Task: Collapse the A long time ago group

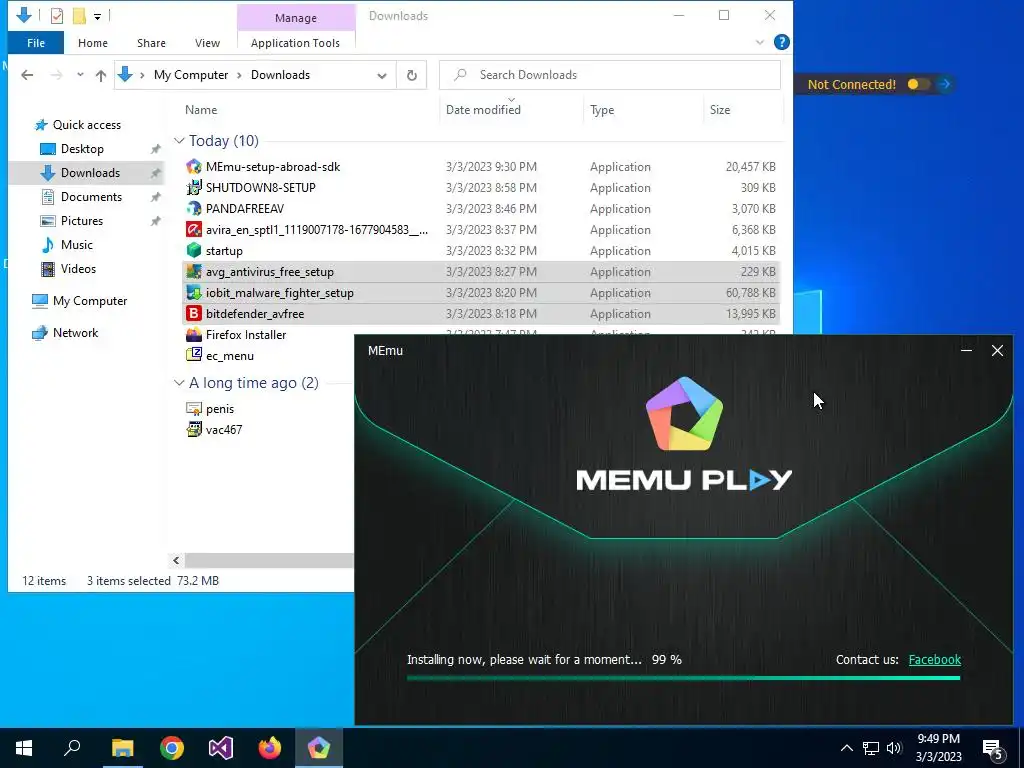Action: pos(179,383)
